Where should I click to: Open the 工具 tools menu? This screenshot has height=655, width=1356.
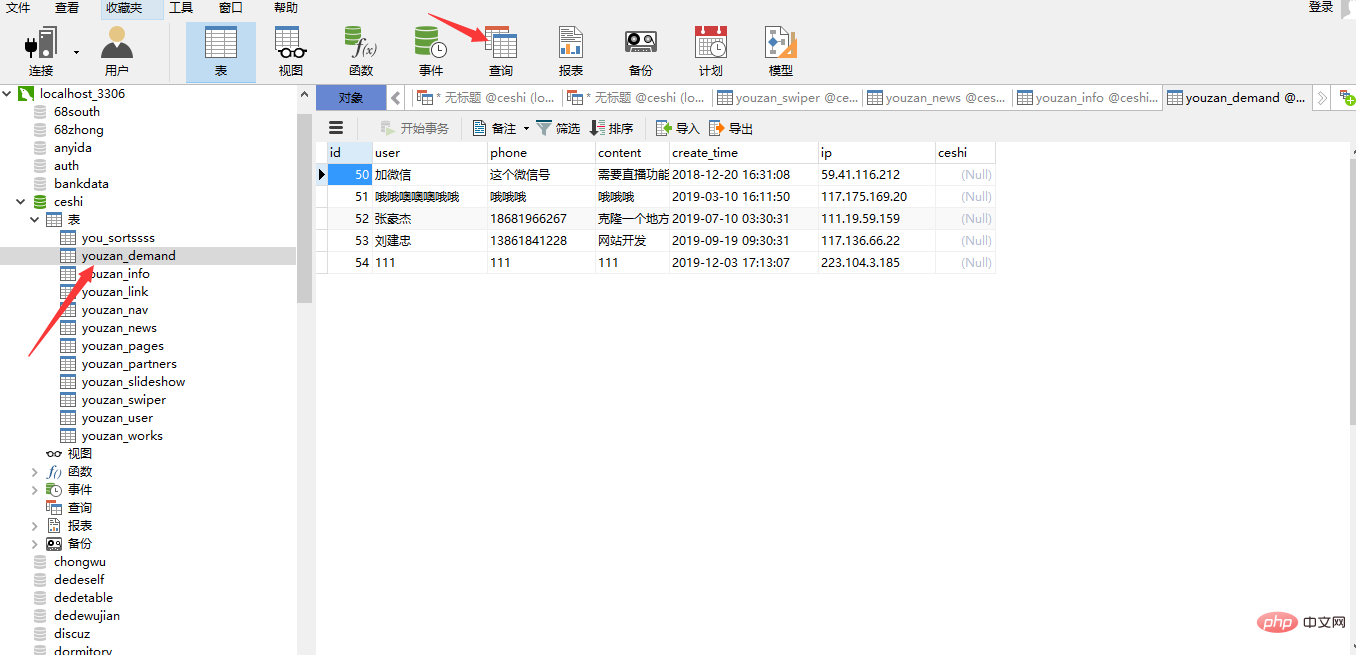pos(181,8)
